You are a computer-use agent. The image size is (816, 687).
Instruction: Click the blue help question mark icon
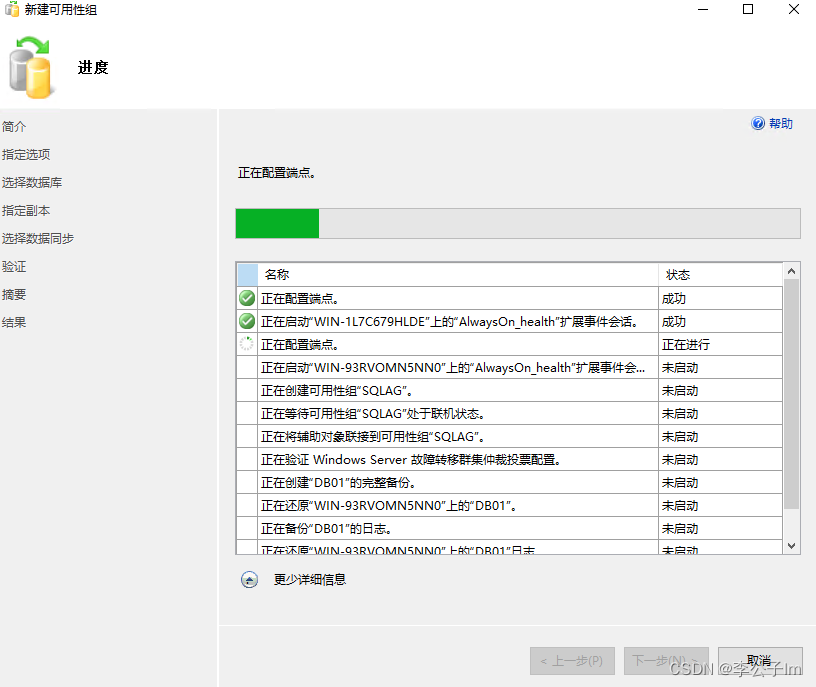[758, 123]
